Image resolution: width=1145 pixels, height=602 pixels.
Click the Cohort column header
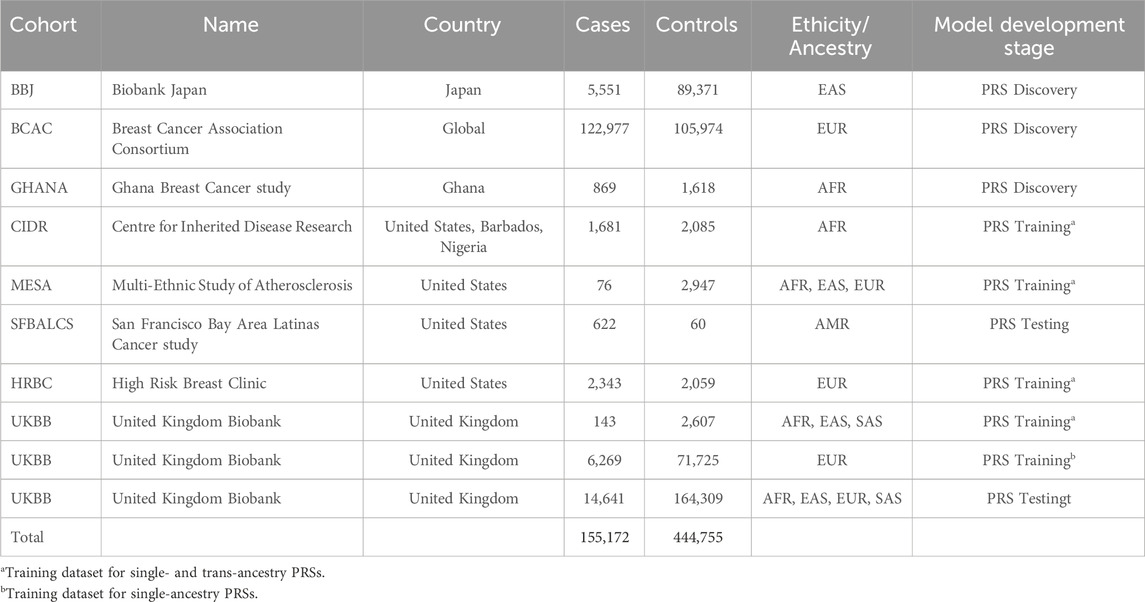click(43, 25)
